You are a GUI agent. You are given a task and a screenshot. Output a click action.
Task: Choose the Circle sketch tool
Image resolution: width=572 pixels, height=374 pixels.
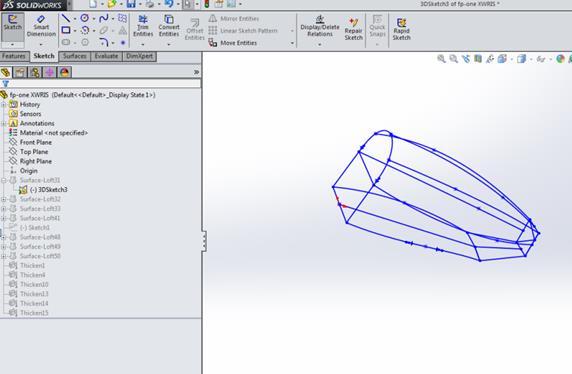click(85, 18)
